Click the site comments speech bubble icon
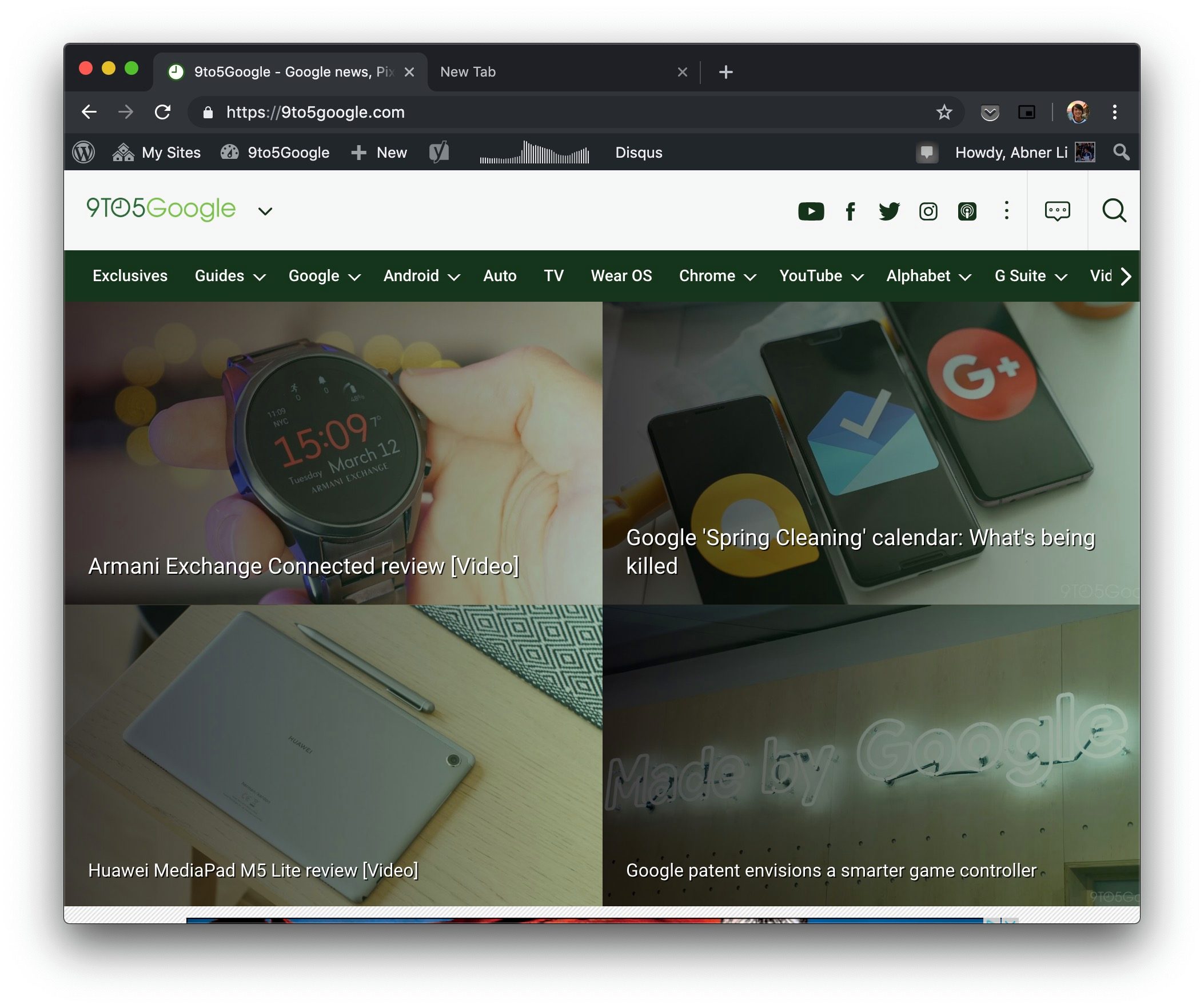 1057,211
